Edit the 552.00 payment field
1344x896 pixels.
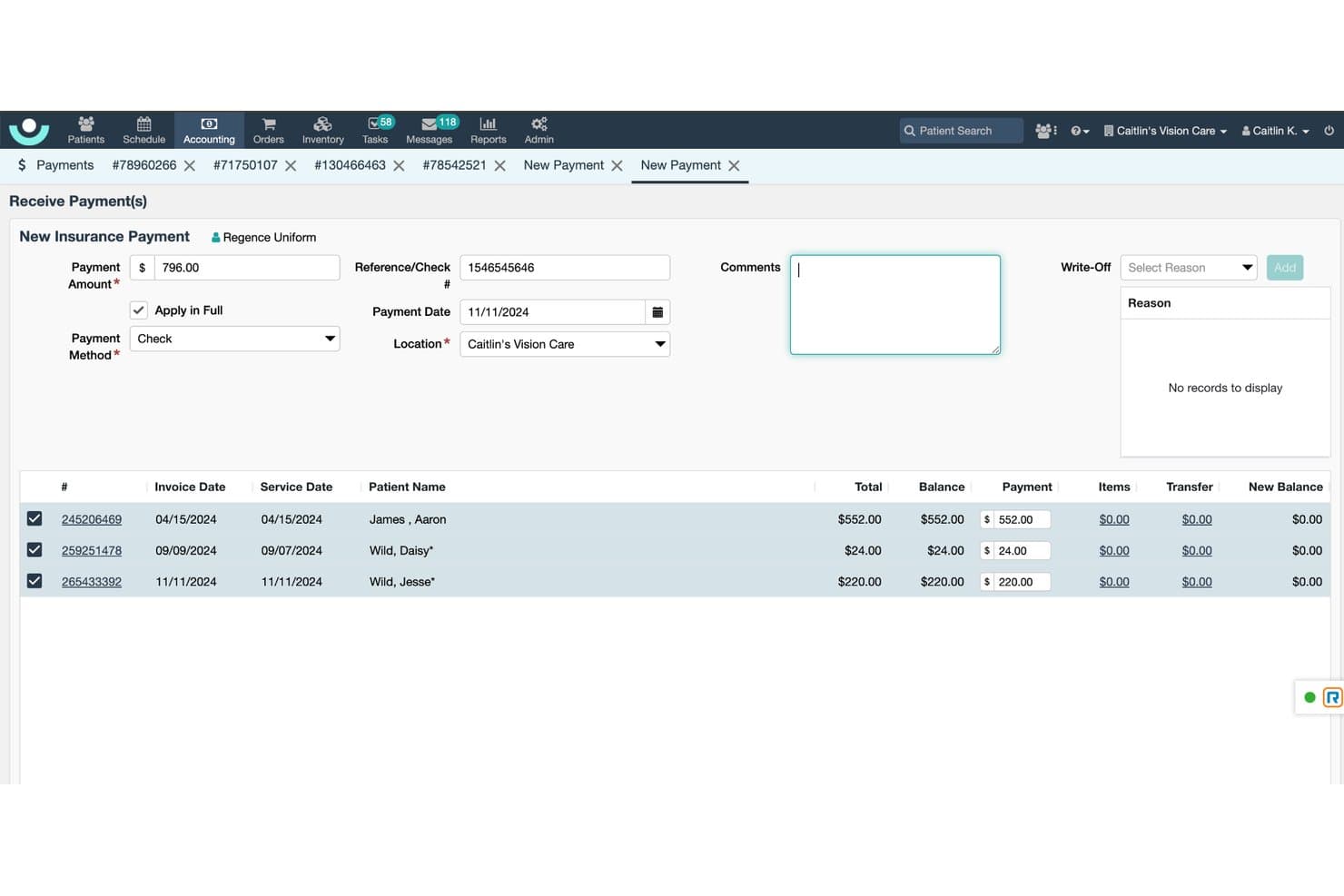(x=1022, y=519)
